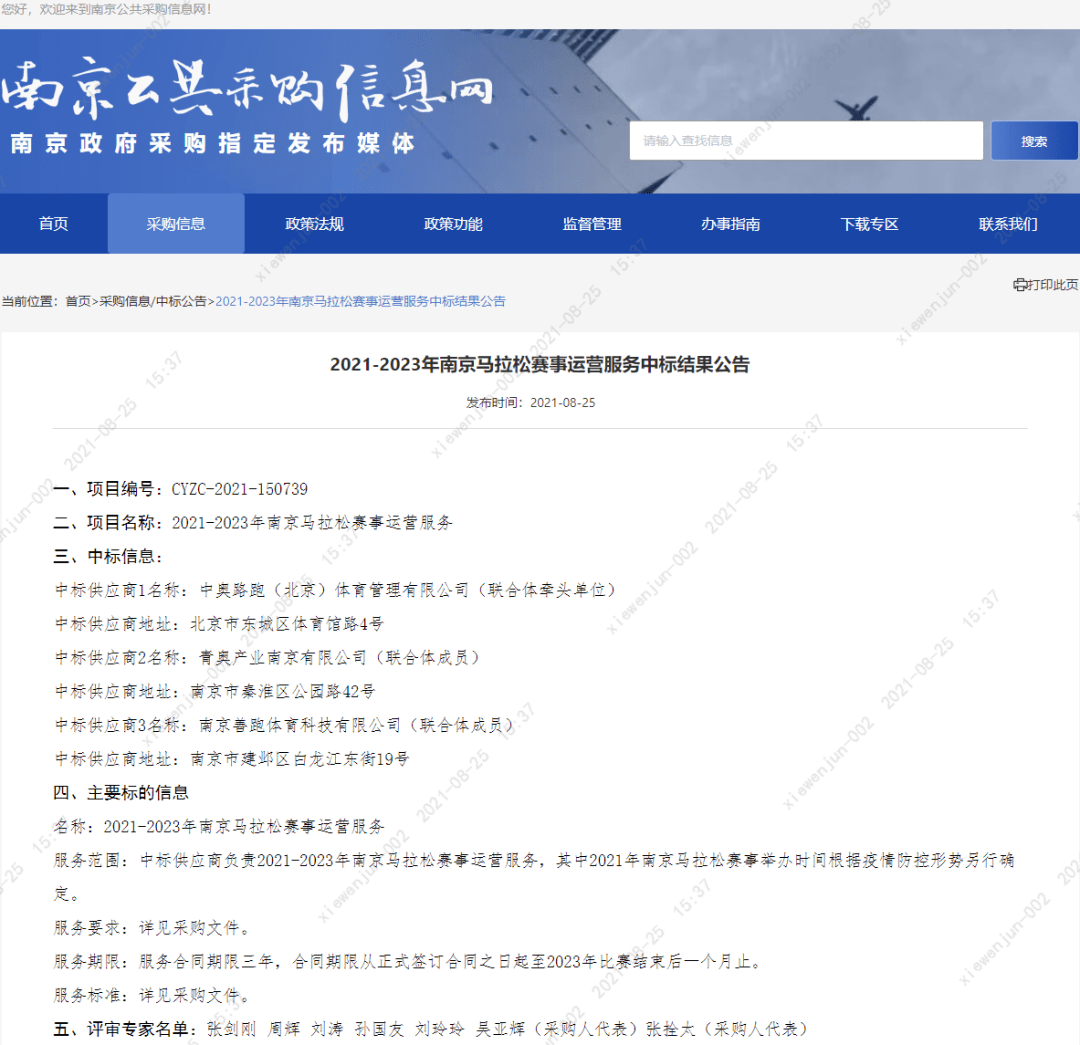The image size is (1080, 1045).
Task: Focus the 请输入查找信息 search field
Action: 806,141
